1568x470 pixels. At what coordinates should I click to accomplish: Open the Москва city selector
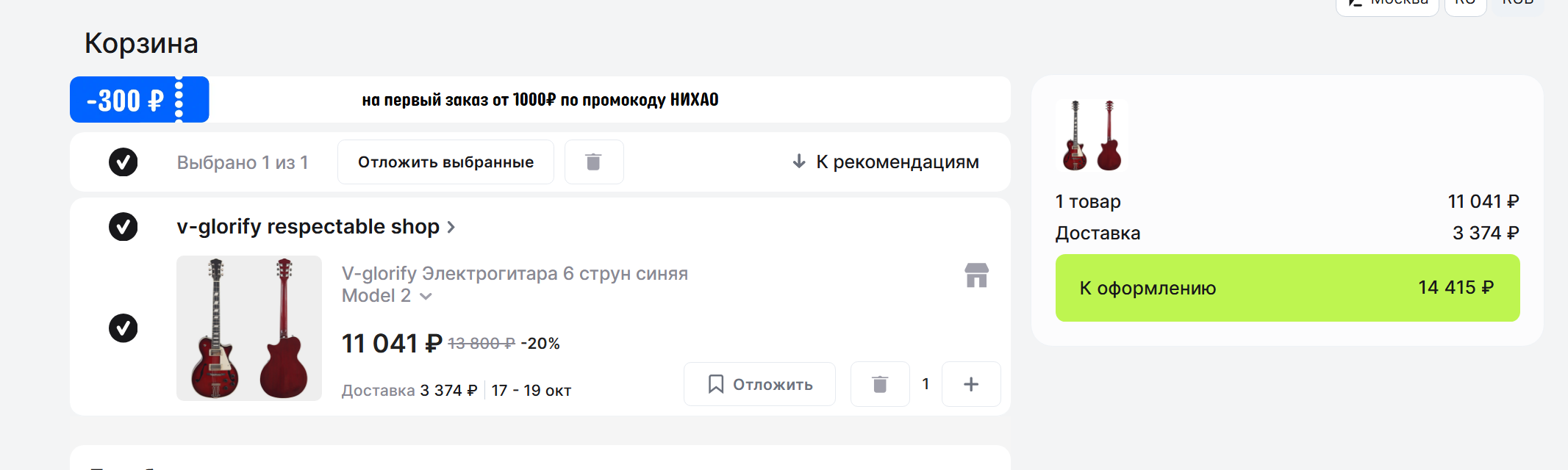pos(1387,4)
